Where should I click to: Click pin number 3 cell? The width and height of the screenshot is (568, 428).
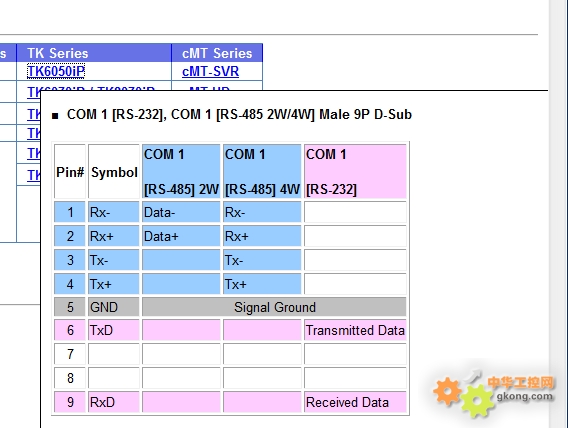click(x=70, y=260)
